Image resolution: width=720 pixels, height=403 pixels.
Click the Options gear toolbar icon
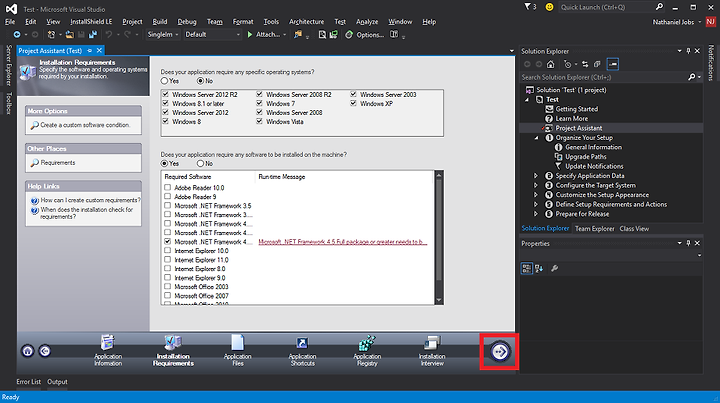click(349, 34)
